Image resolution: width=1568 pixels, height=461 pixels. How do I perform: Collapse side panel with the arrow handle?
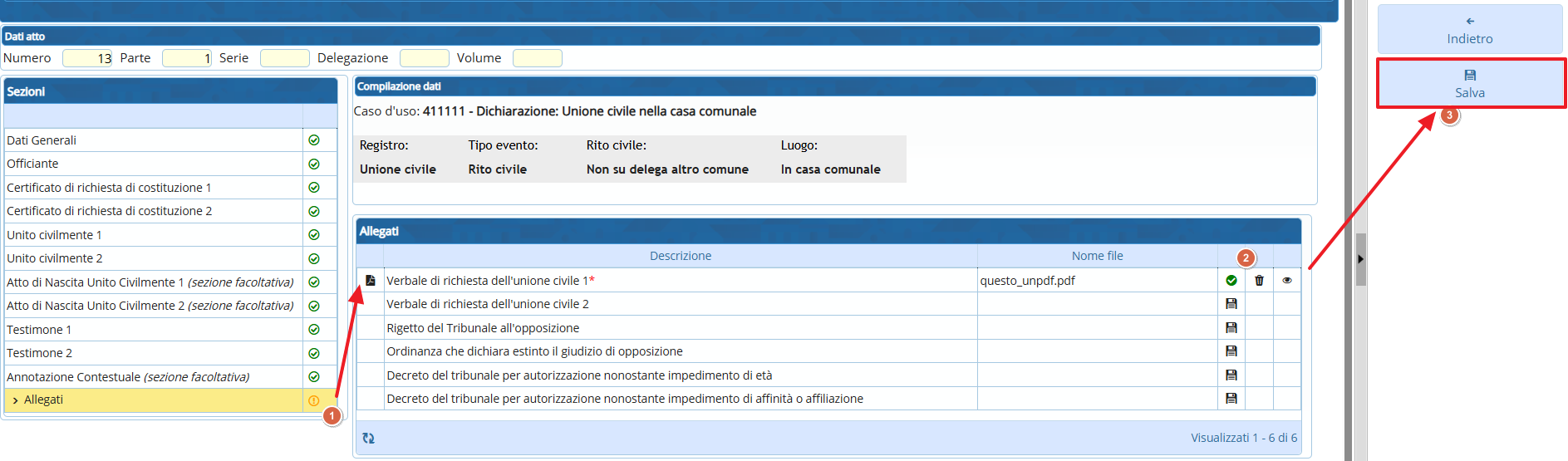click(1360, 259)
